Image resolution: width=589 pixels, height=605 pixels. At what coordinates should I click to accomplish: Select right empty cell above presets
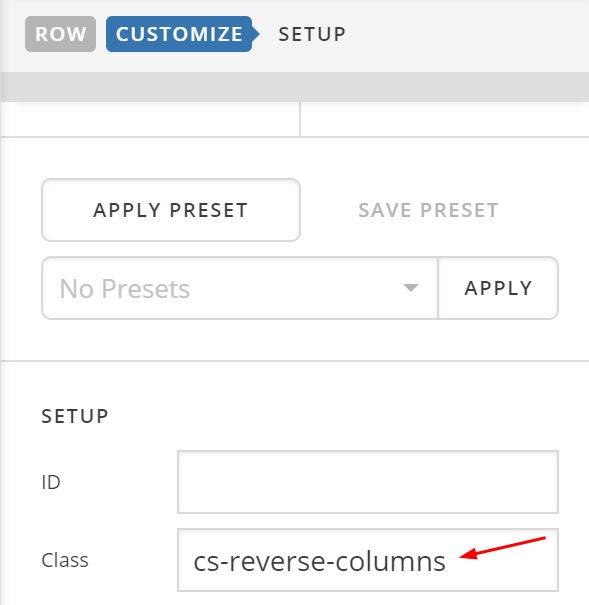445,119
